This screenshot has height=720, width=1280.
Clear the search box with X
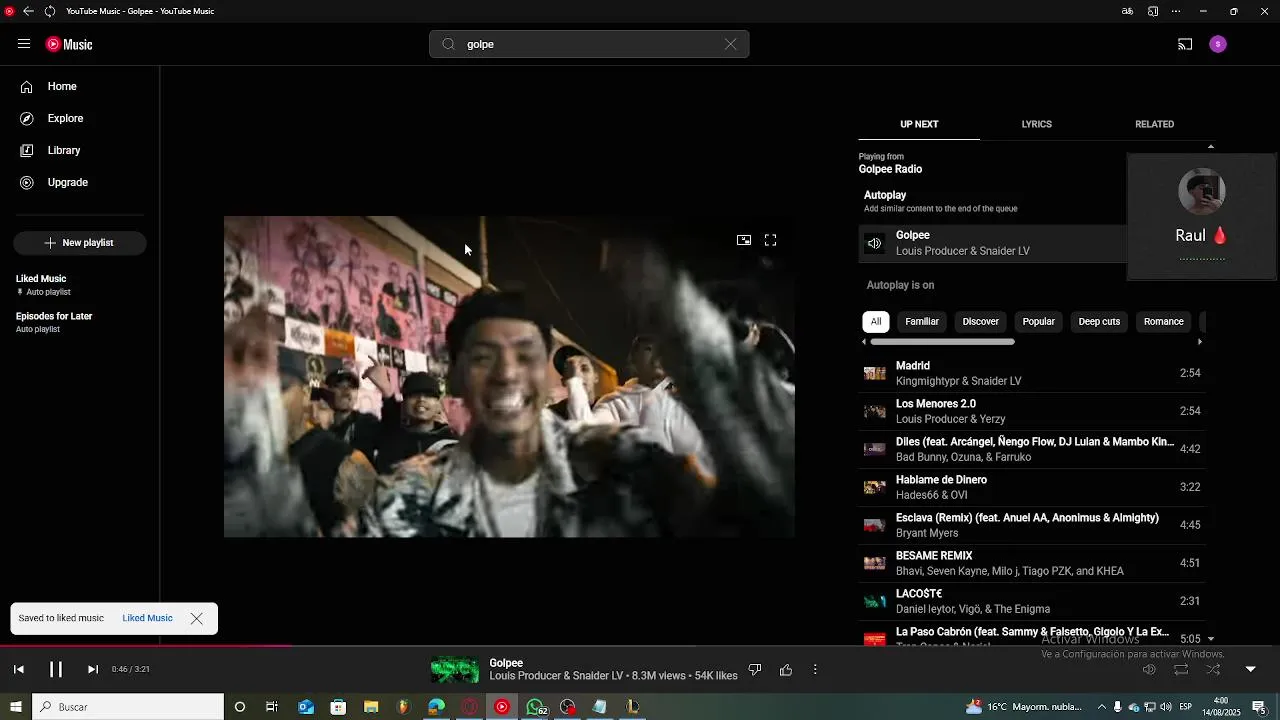click(730, 44)
